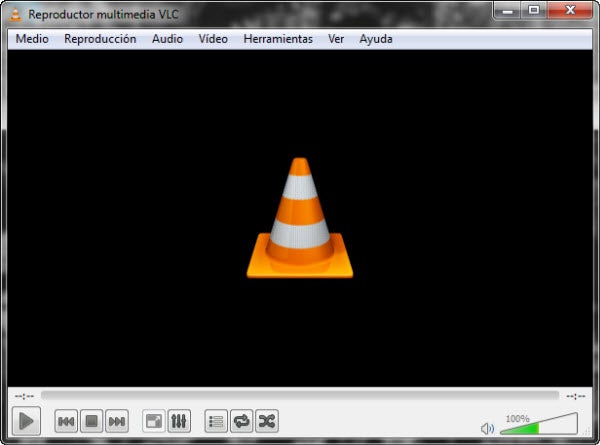Image resolution: width=600 pixels, height=445 pixels.
Task: Open the extended settings equalizer icon
Action: [x=179, y=422]
